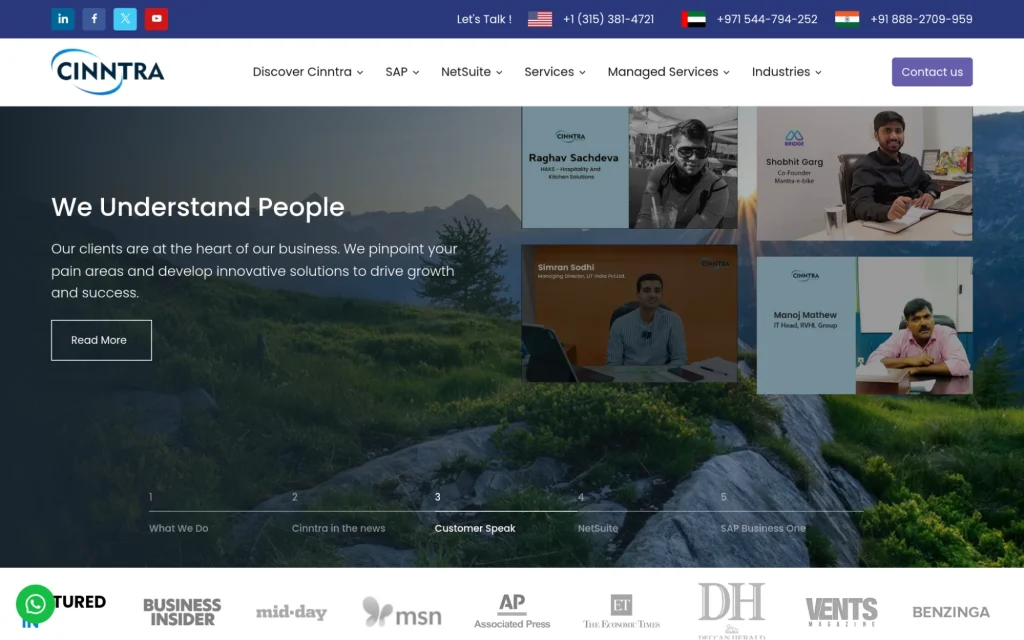
Task: Click the Contact us button
Action: pyautogui.click(x=932, y=72)
